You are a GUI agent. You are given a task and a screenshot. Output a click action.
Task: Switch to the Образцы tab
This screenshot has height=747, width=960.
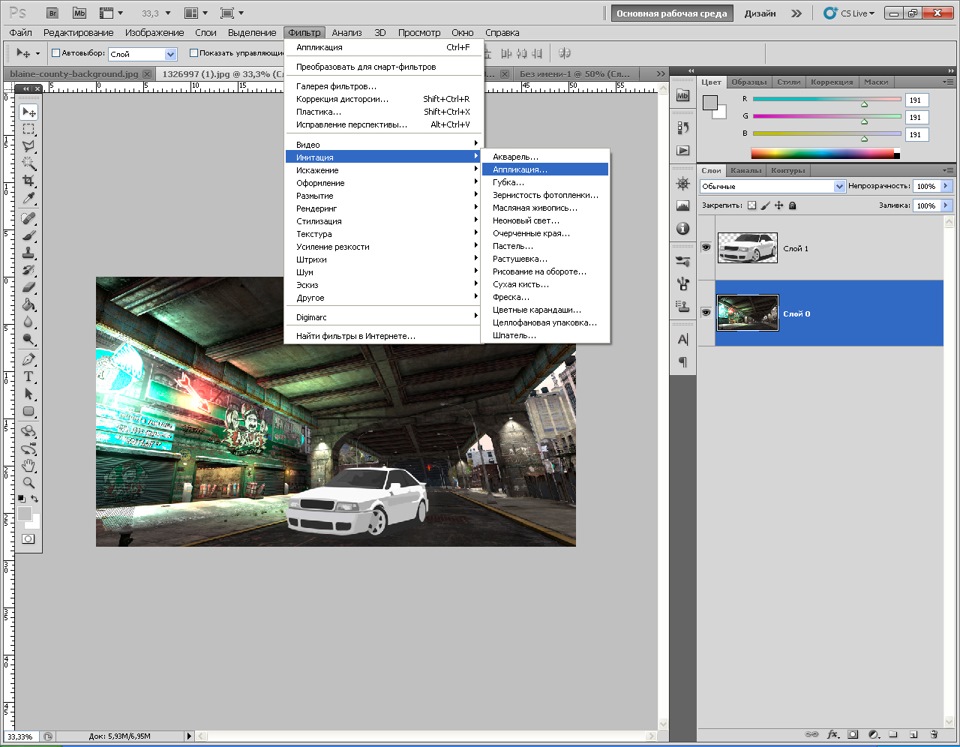[x=749, y=82]
